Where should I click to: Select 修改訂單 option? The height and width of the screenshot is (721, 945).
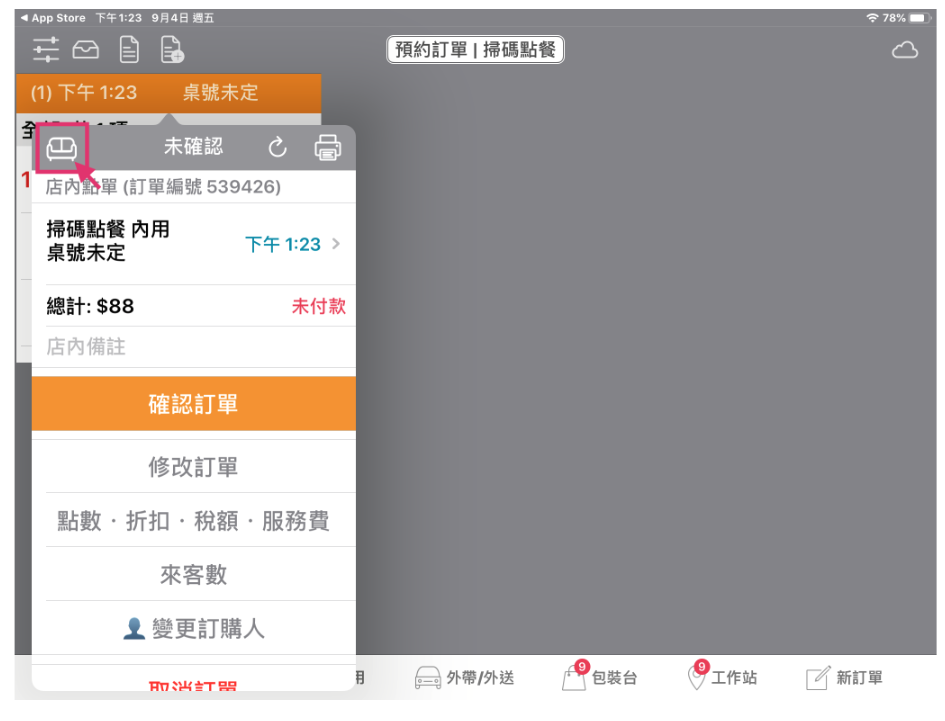[193, 467]
